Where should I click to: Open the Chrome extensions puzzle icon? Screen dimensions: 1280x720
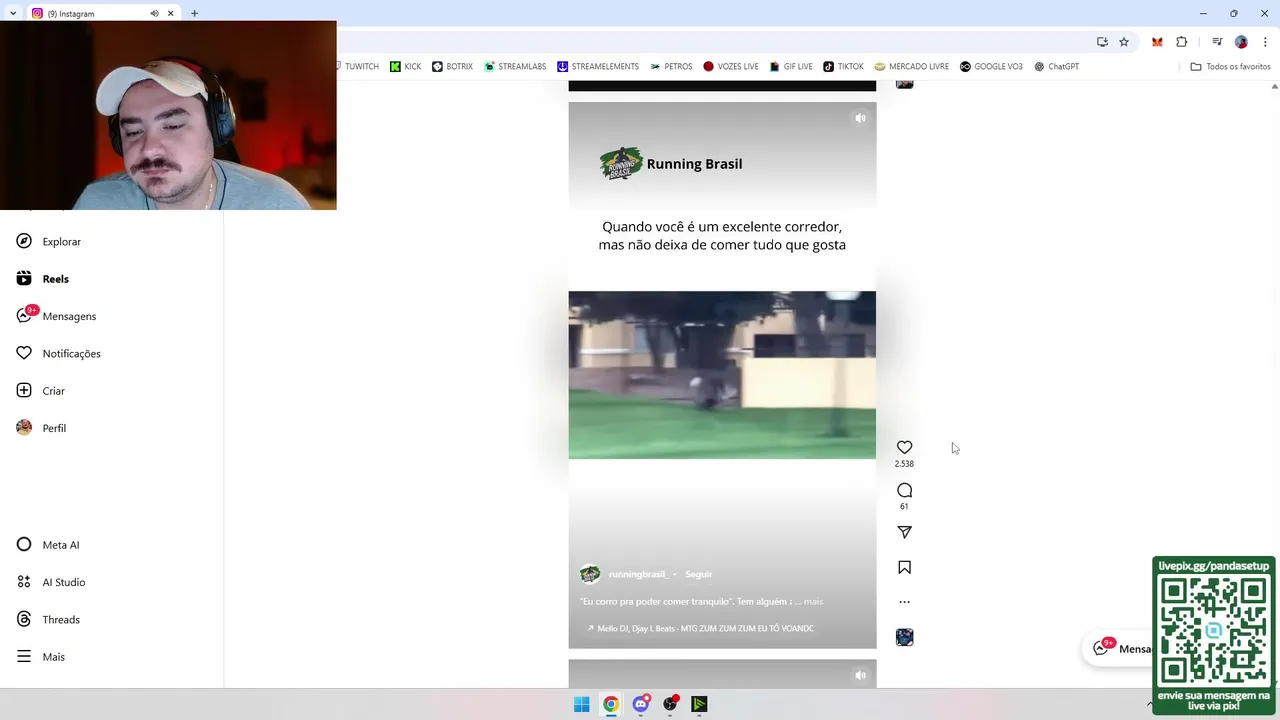1181,42
